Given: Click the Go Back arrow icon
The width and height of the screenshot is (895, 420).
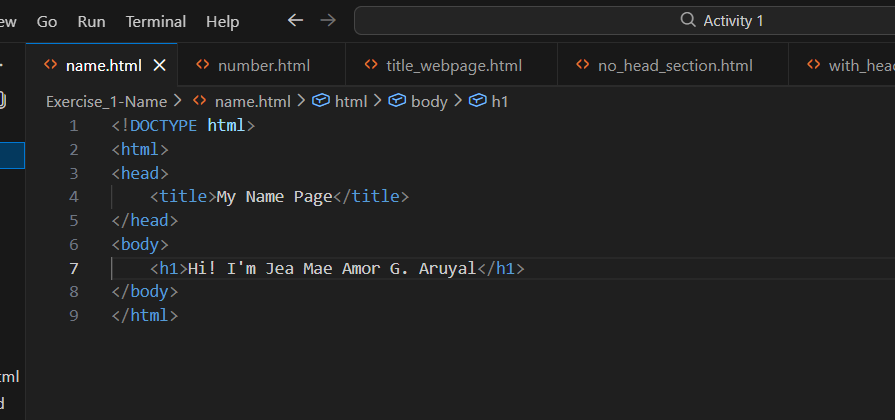Looking at the screenshot, I should (294, 20).
